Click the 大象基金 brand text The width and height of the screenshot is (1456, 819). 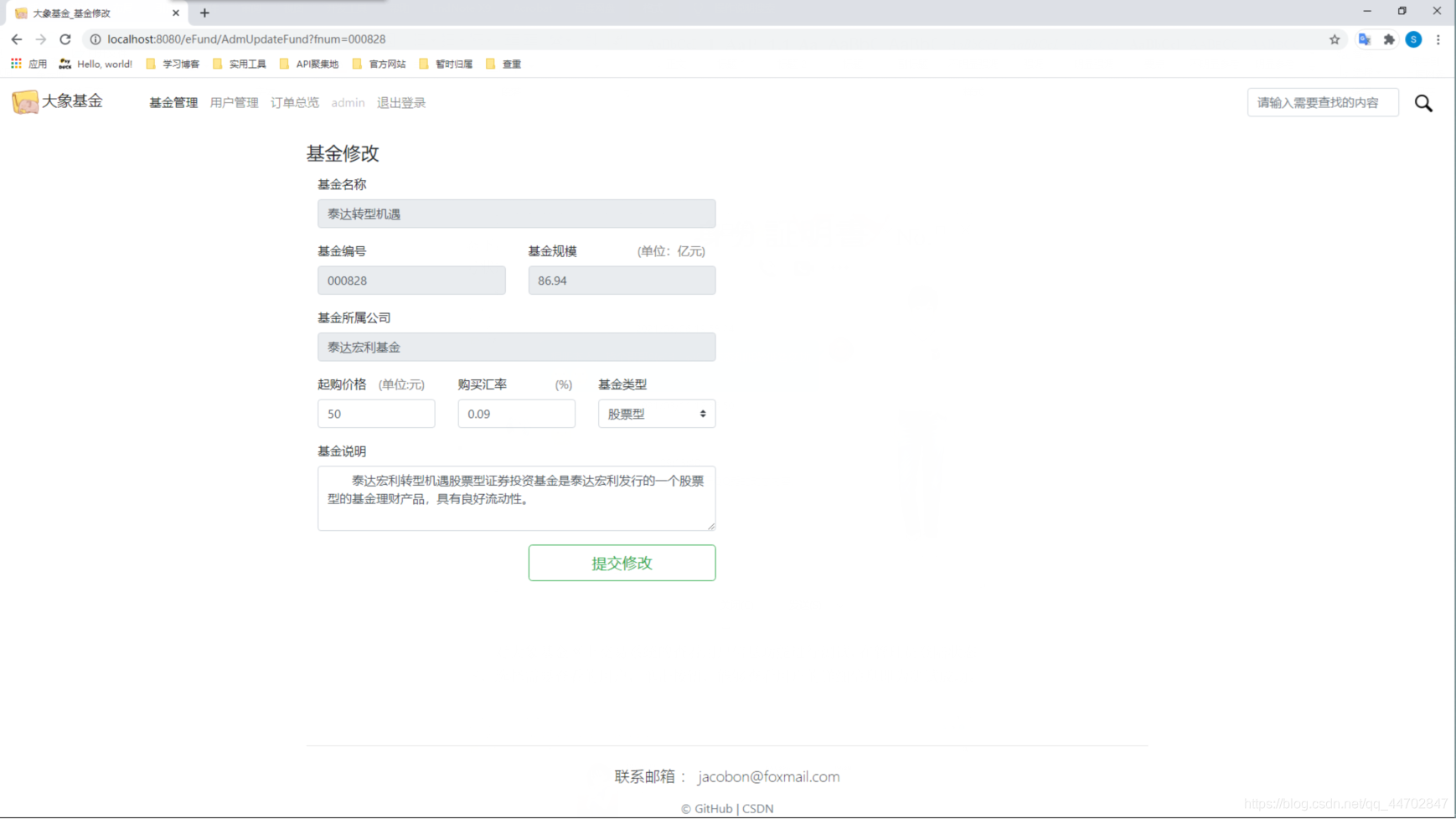click(x=72, y=101)
